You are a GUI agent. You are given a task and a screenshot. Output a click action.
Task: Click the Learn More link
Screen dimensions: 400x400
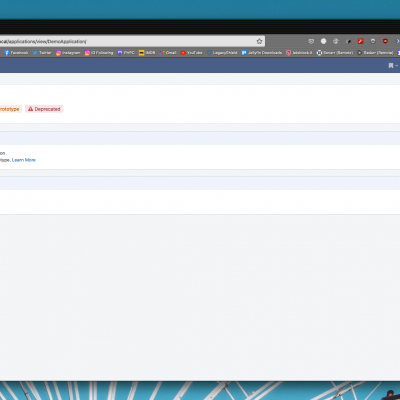point(24,160)
